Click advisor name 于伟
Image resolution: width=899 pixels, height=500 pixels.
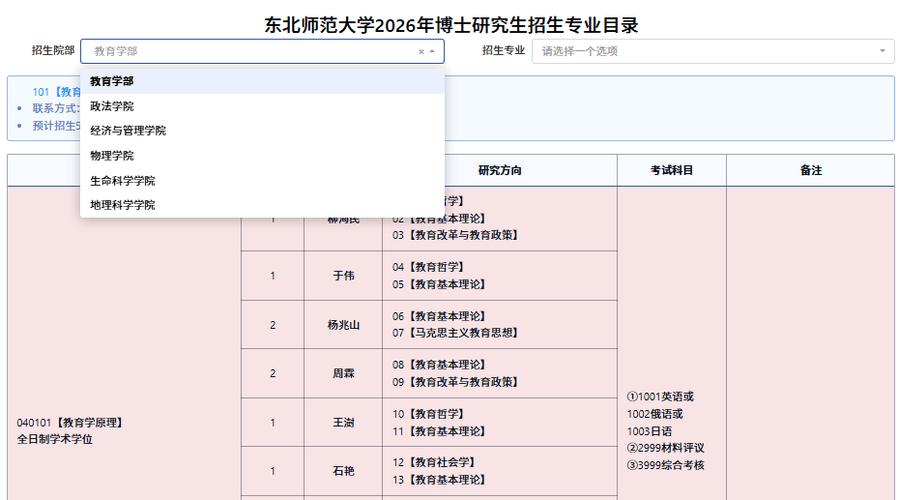[343, 276]
